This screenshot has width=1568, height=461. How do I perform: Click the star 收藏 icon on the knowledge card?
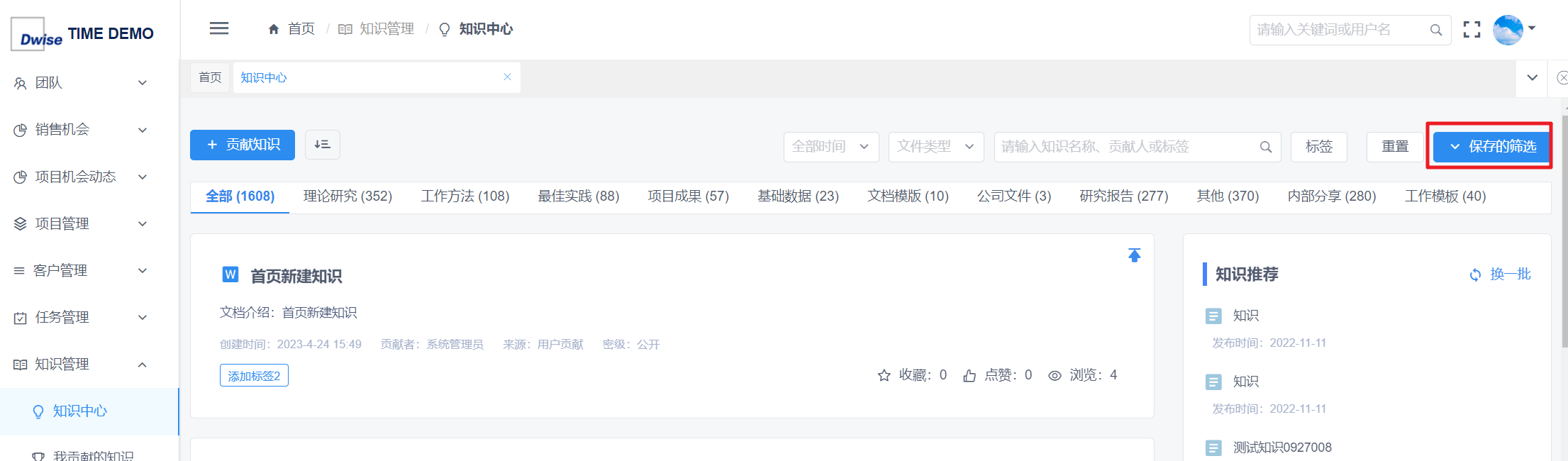[x=884, y=376]
